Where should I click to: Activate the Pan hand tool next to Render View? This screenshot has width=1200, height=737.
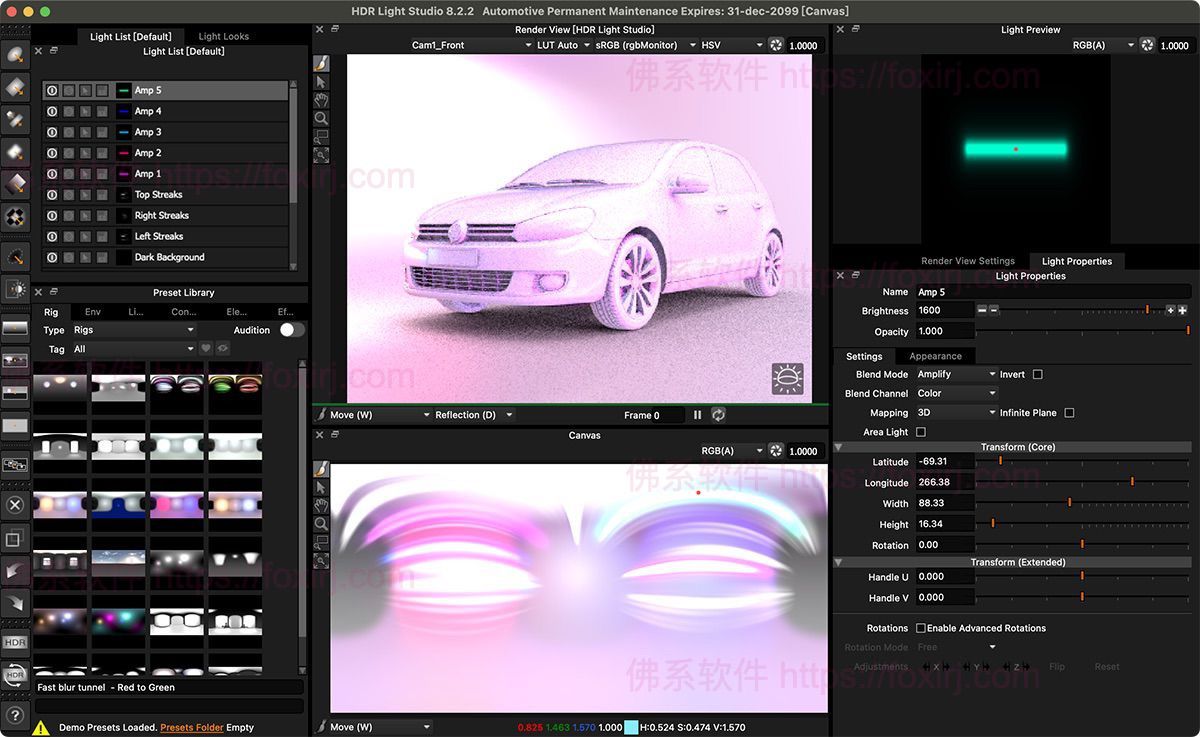[321, 100]
